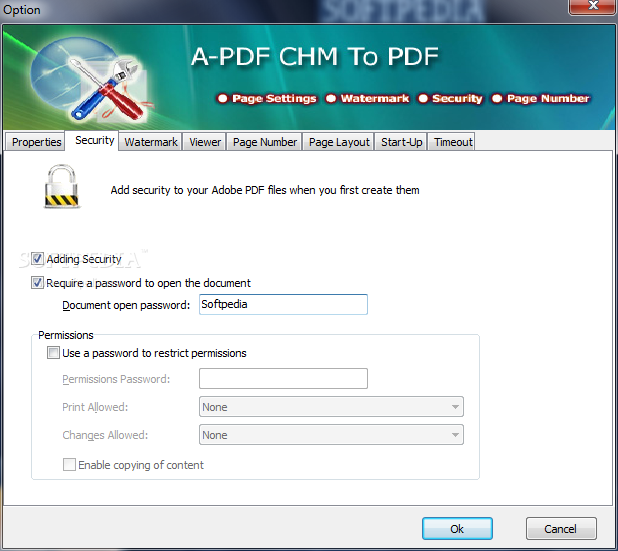Click the padlock security icon
The height and width of the screenshot is (551, 618).
pos(61,186)
